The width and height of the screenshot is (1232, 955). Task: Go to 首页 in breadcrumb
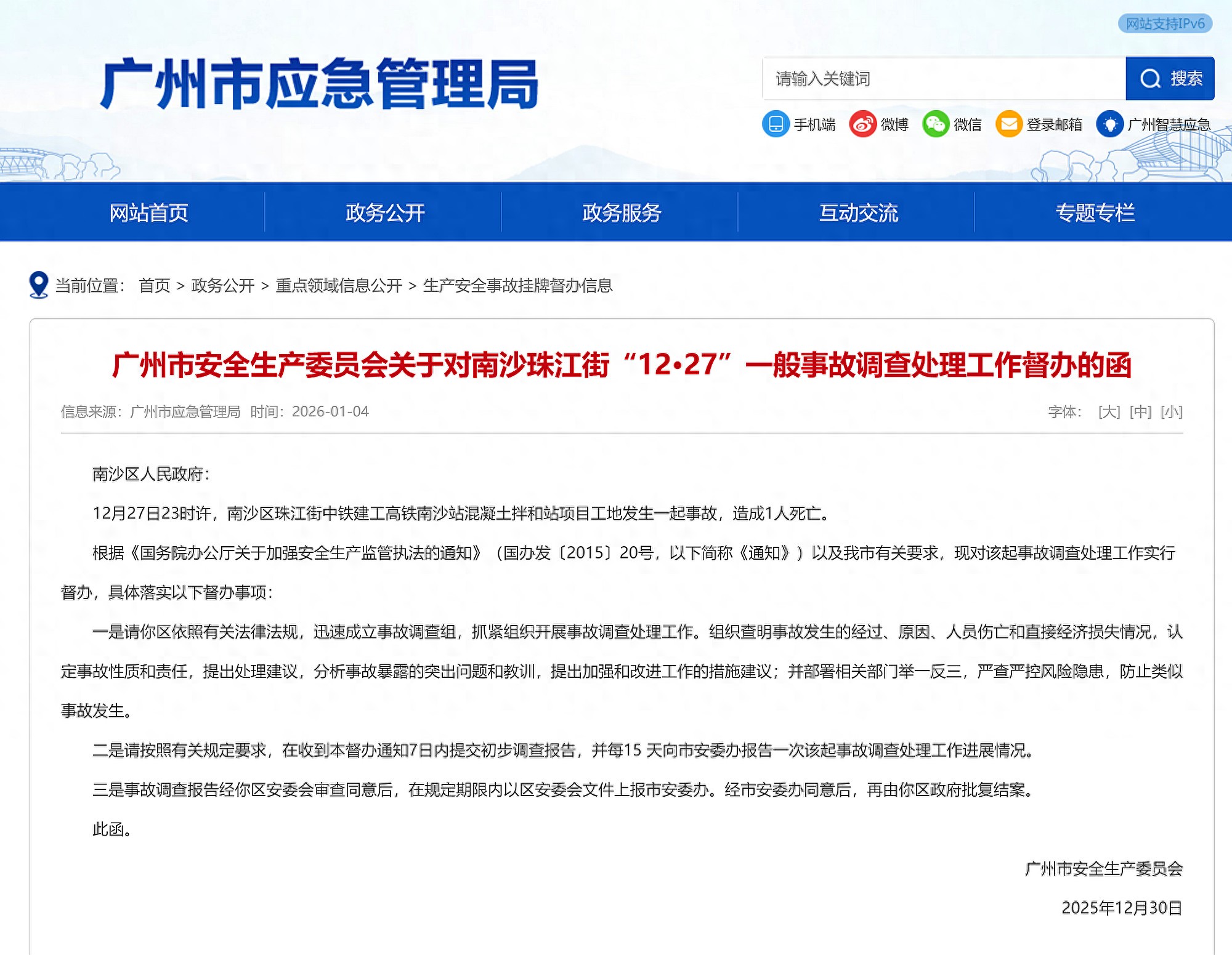point(154,286)
